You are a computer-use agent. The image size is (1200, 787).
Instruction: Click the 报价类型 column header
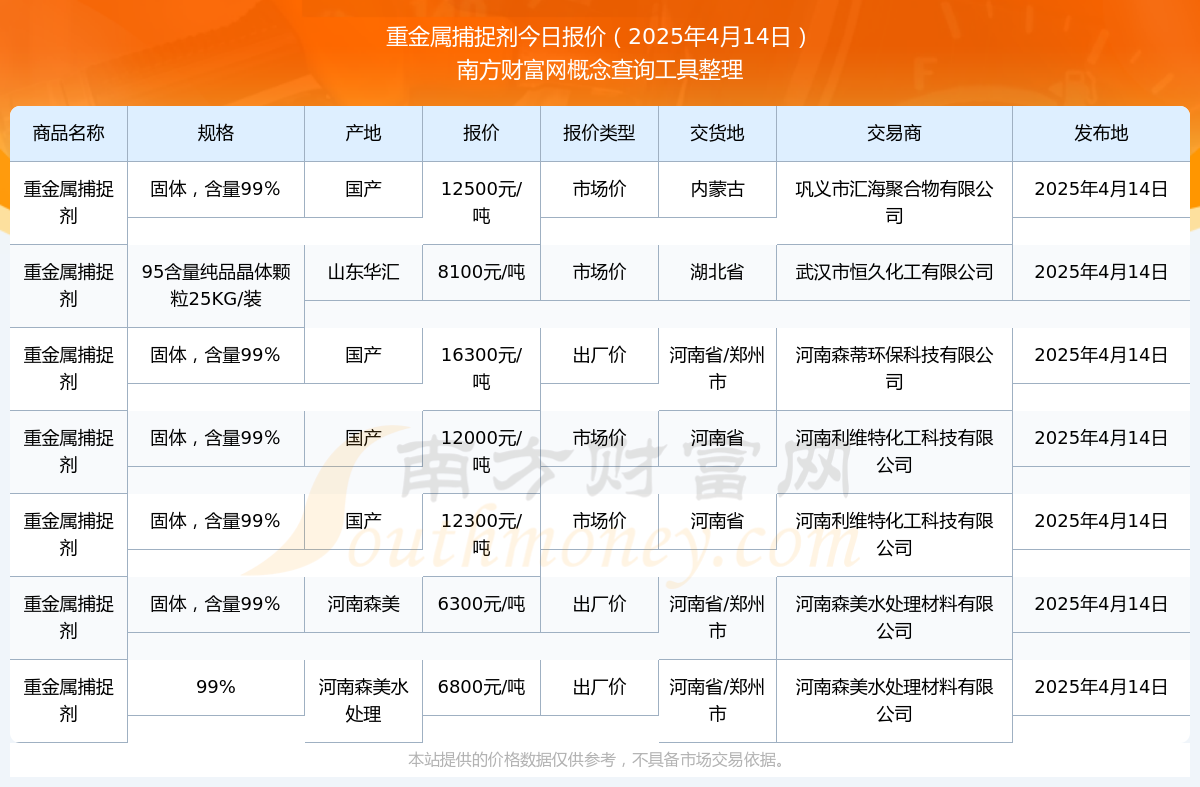[x=599, y=133]
